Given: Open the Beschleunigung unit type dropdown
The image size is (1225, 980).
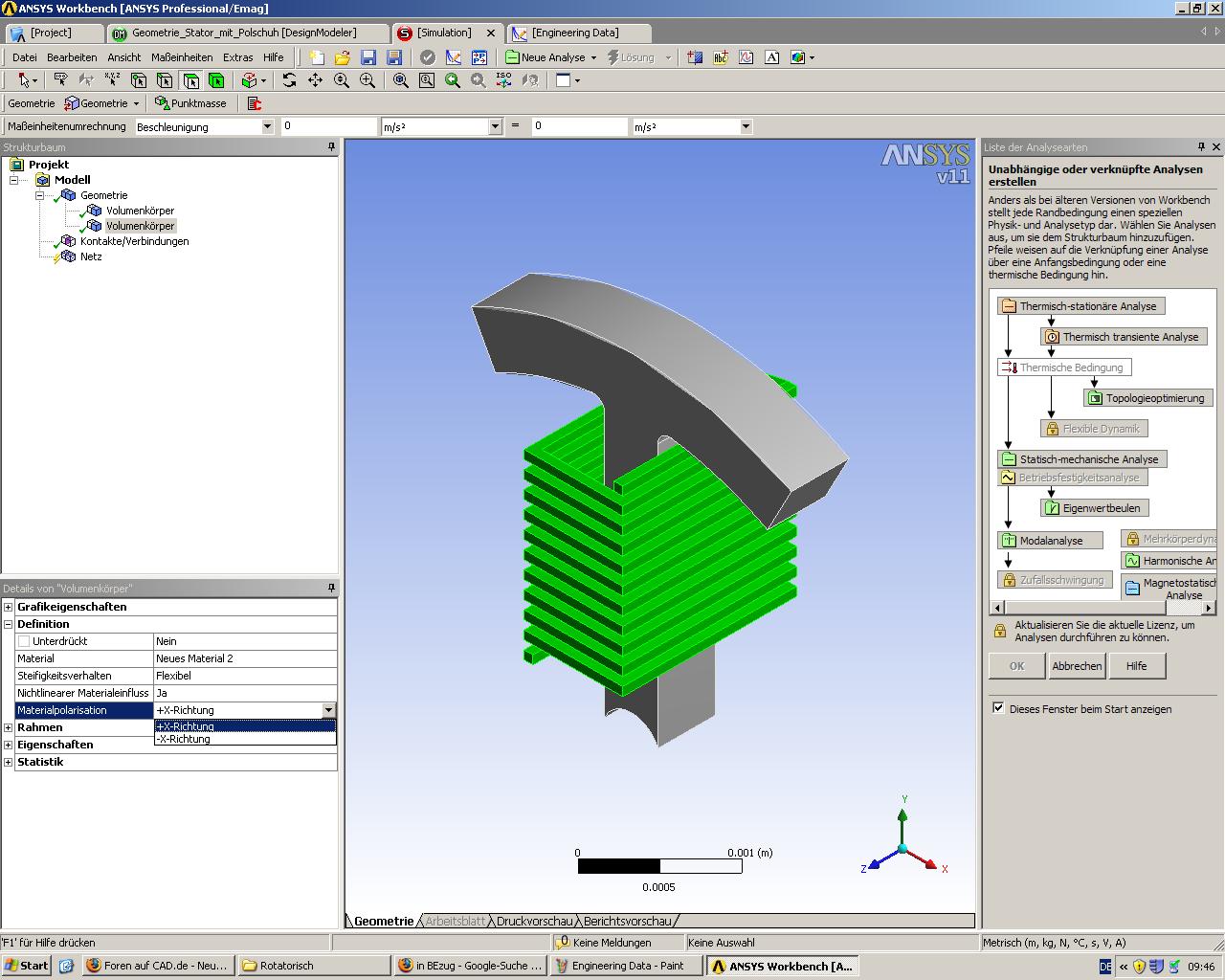Looking at the screenshot, I should (x=267, y=126).
